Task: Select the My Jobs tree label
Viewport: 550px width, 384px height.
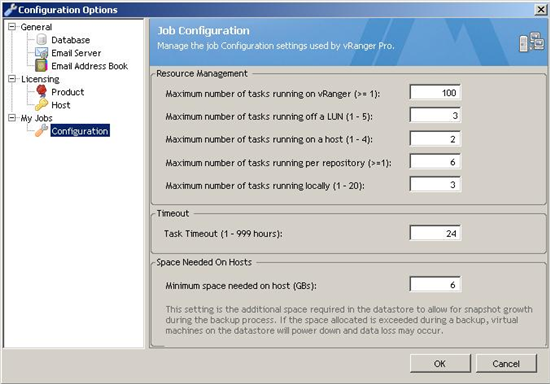Action: point(36,118)
